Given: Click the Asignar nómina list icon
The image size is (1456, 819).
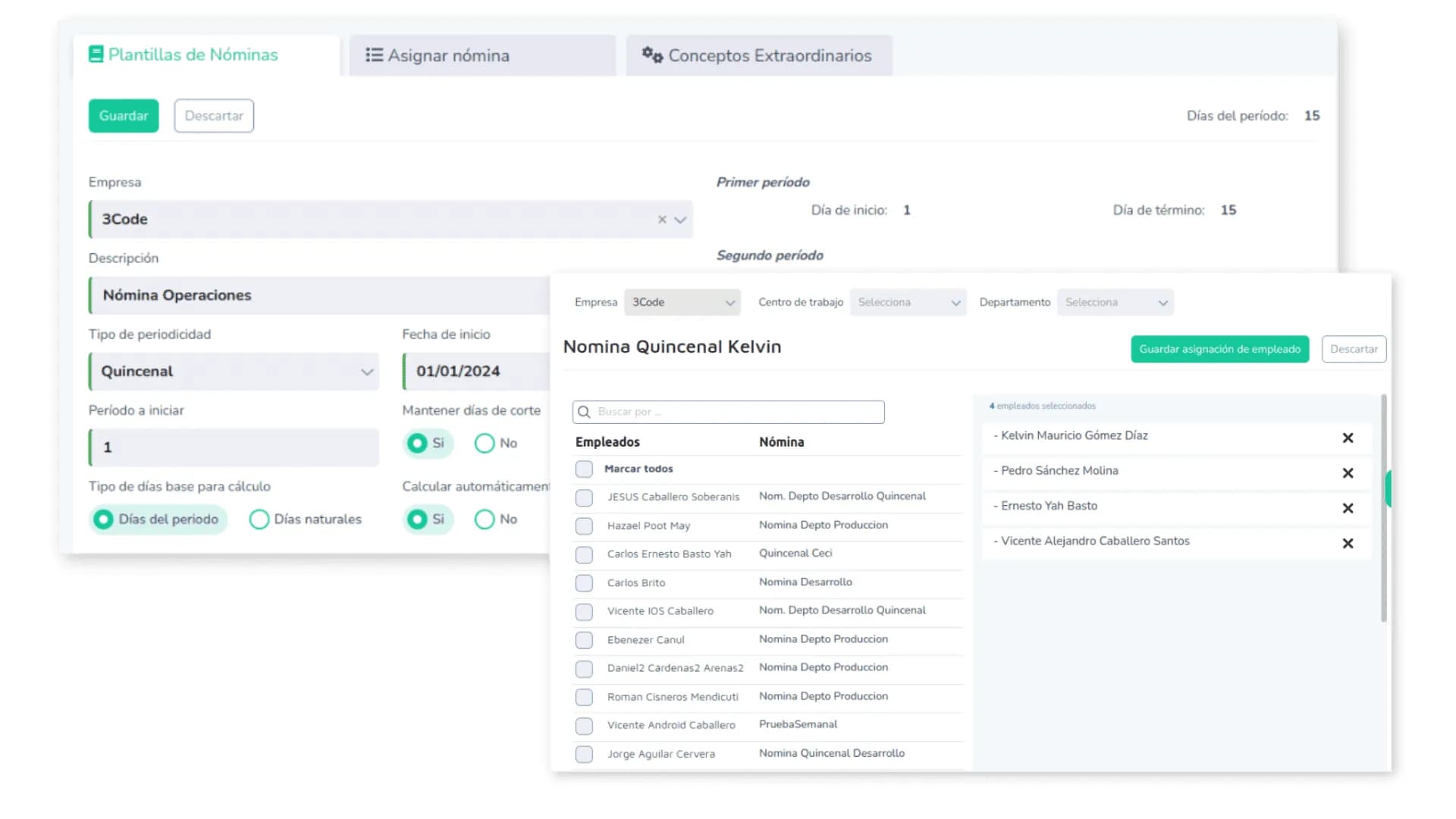Looking at the screenshot, I should [374, 55].
